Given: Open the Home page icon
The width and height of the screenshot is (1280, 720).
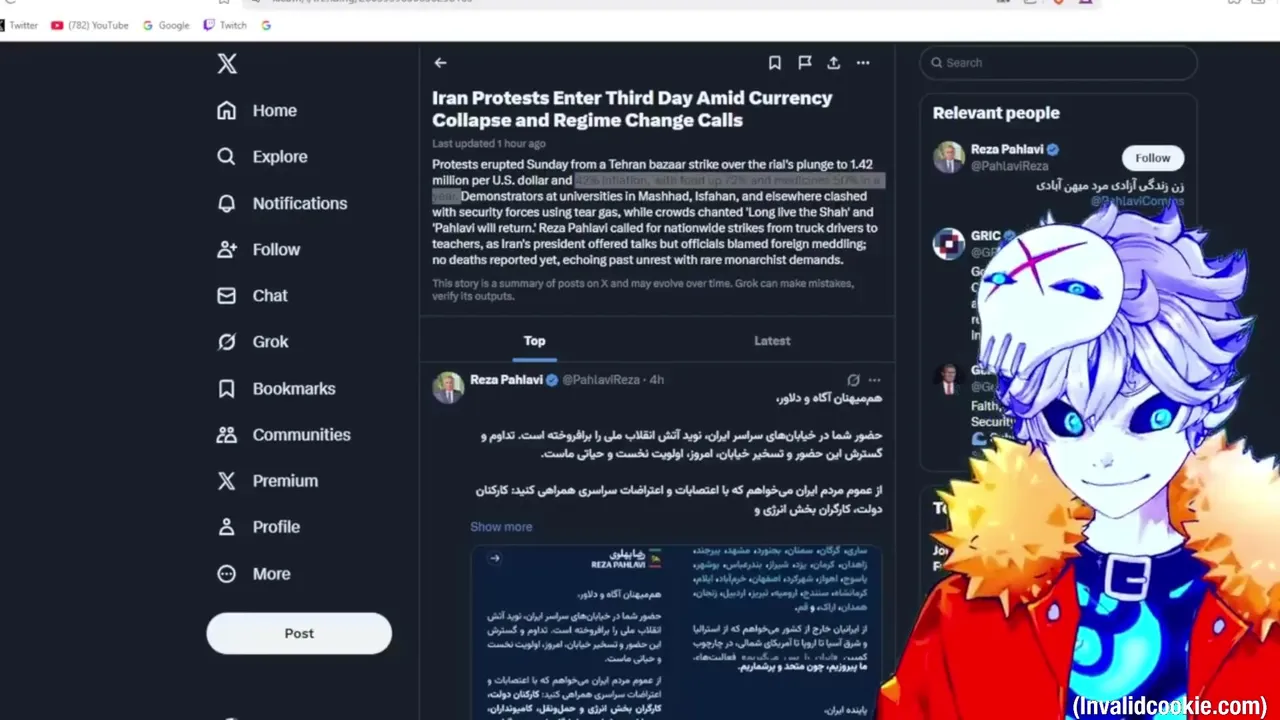Looking at the screenshot, I should (227, 111).
